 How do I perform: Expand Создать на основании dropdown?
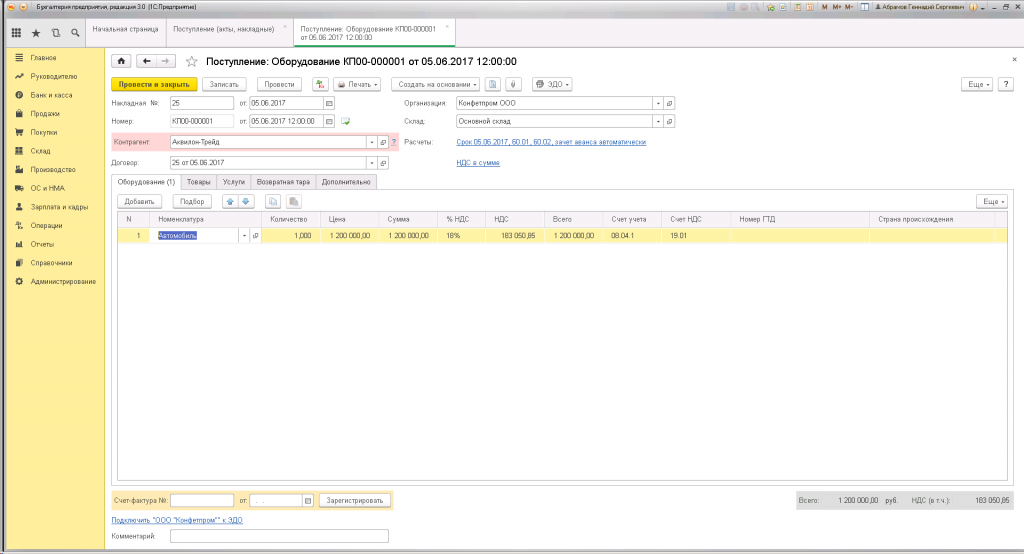(436, 84)
